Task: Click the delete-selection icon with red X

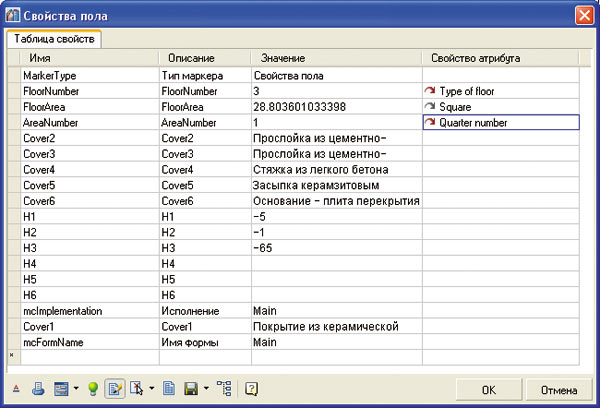Action: [138, 387]
